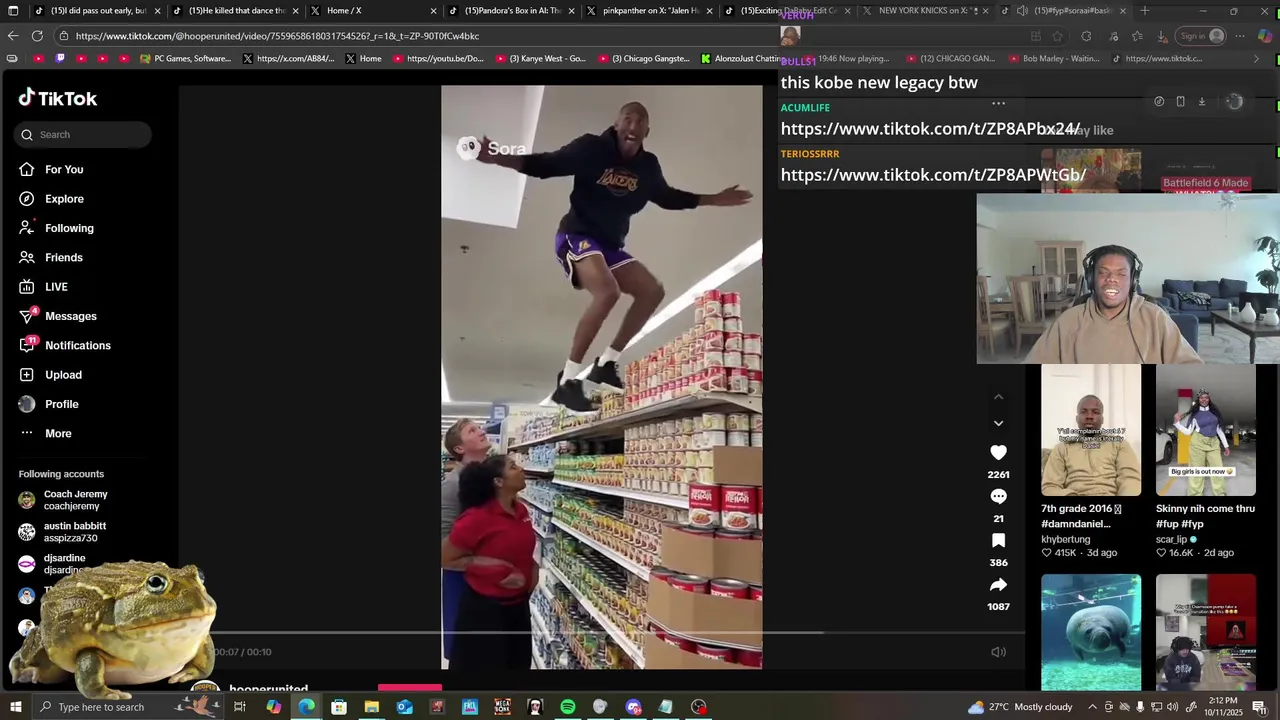Expand the More menu
Image resolution: width=1280 pixels, height=720 pixels.
[45, 433]
